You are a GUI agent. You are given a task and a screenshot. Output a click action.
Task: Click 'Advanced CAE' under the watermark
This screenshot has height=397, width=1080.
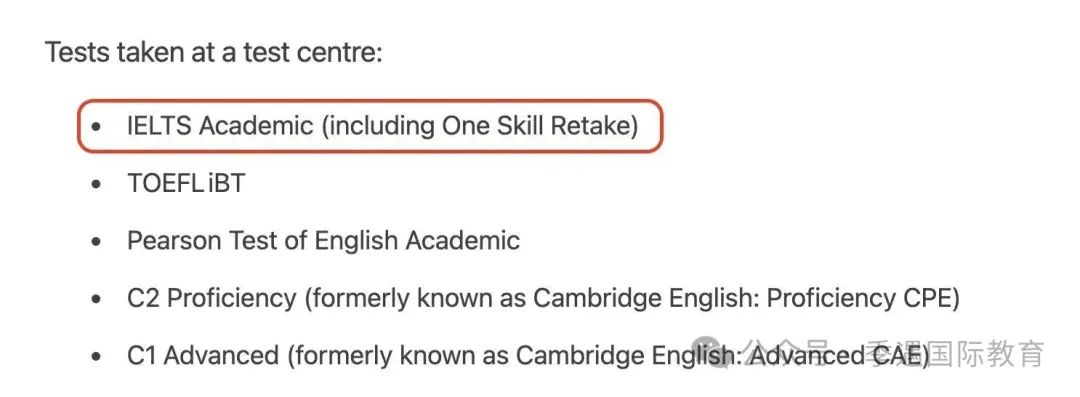[x=835, y=356]
